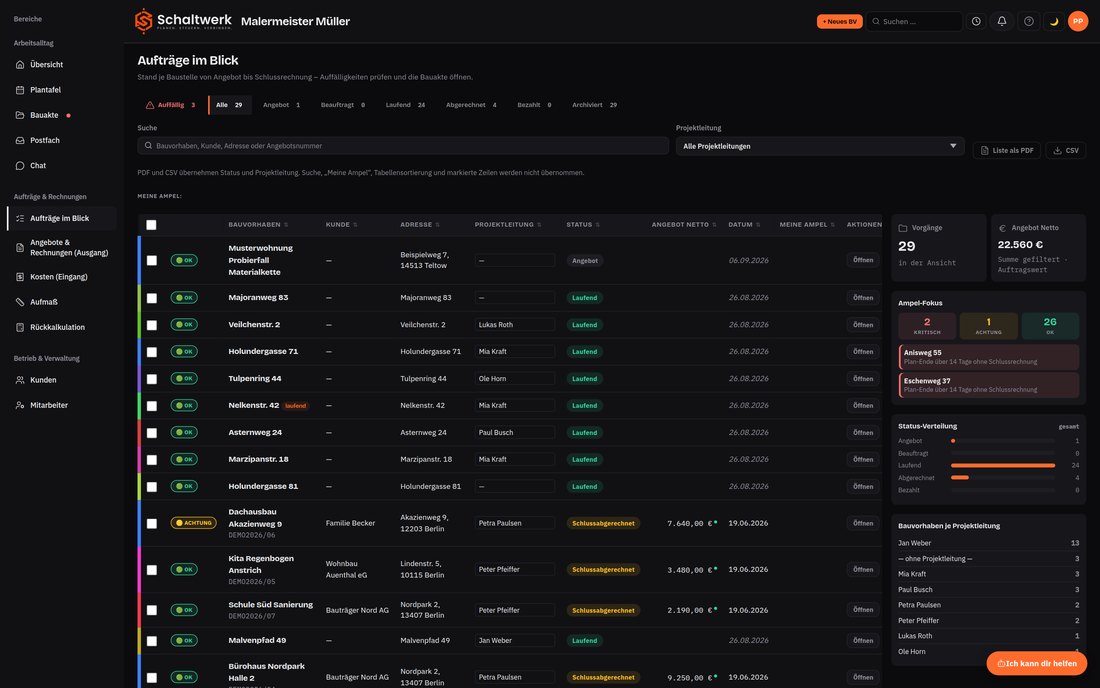Sort table by Bauvorhaben column header

257,224
